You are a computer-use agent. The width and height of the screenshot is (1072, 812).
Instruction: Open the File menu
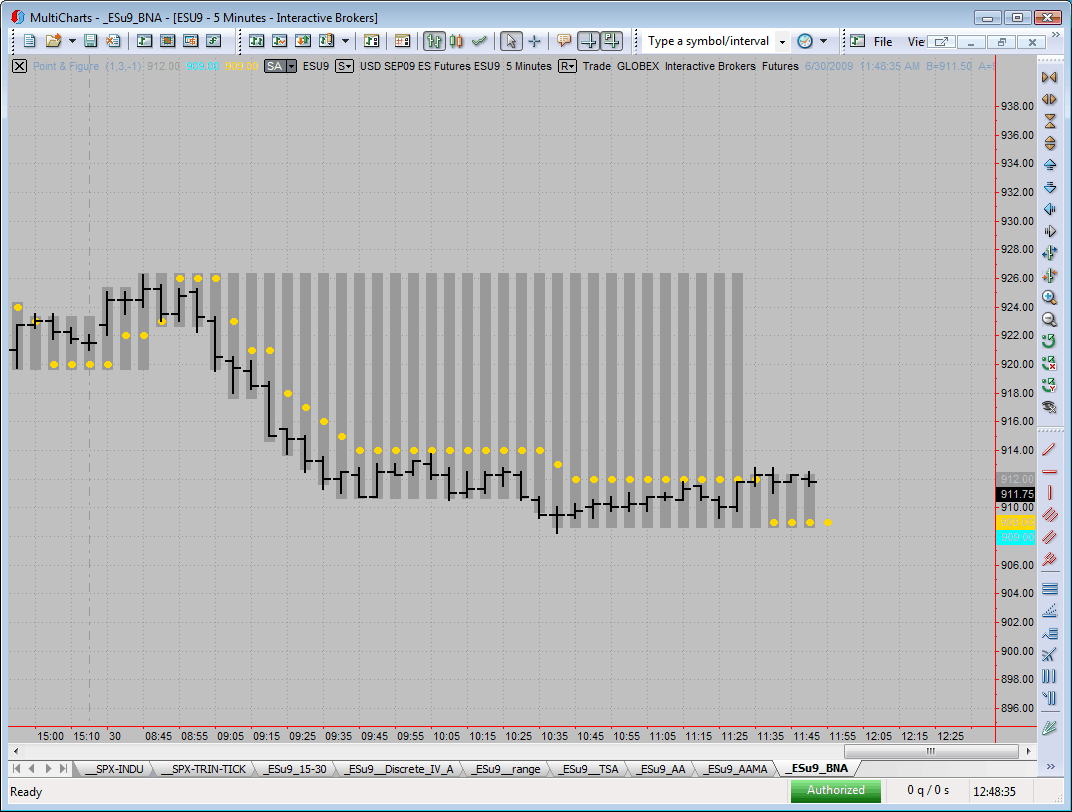click(883, 42)
